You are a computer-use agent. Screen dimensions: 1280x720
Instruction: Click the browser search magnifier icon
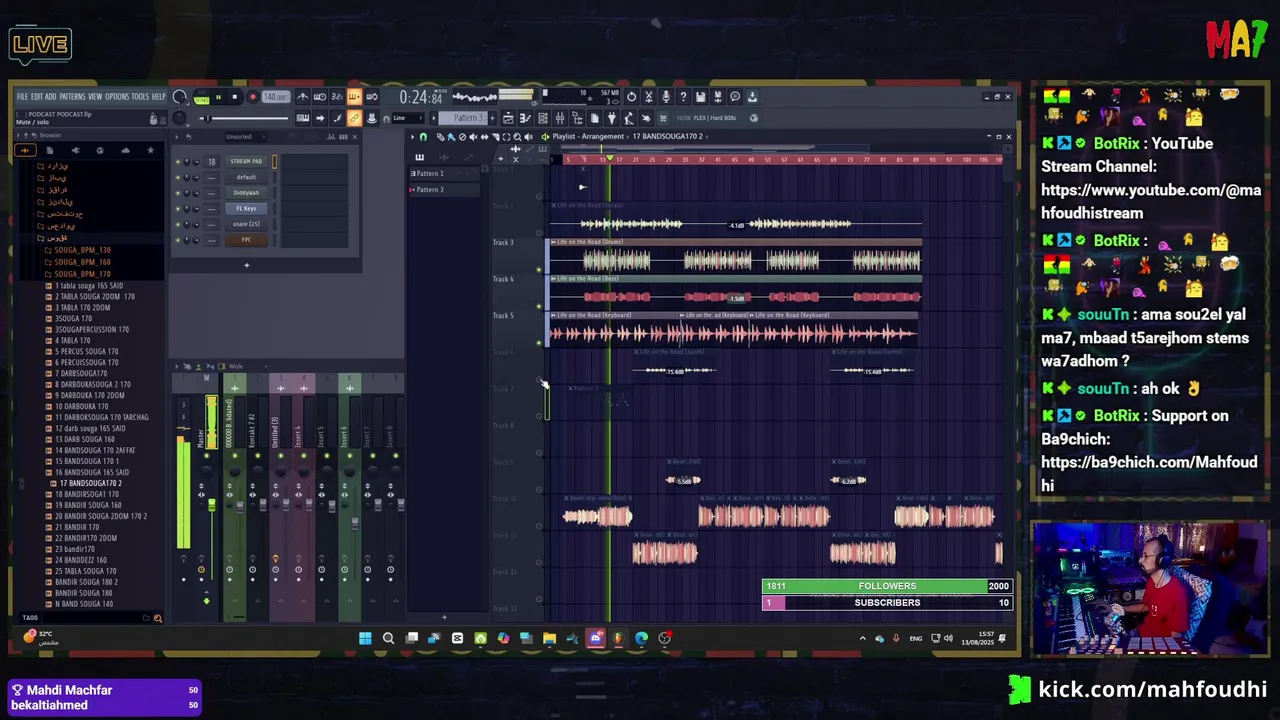(157, 619)
